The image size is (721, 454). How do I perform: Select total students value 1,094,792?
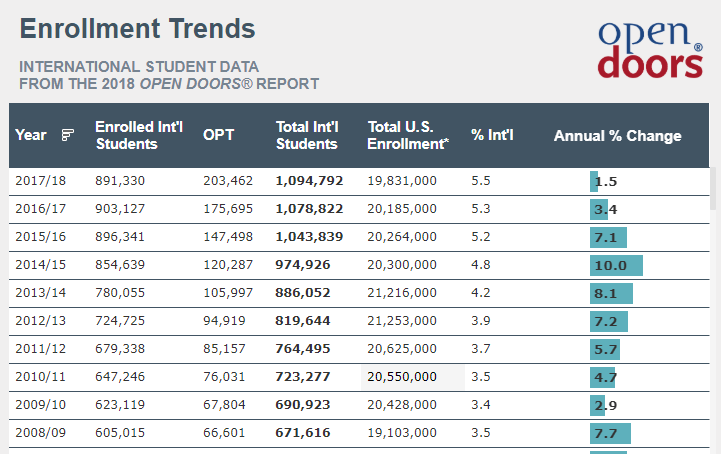pyautogui.click(x=309, y=181)
